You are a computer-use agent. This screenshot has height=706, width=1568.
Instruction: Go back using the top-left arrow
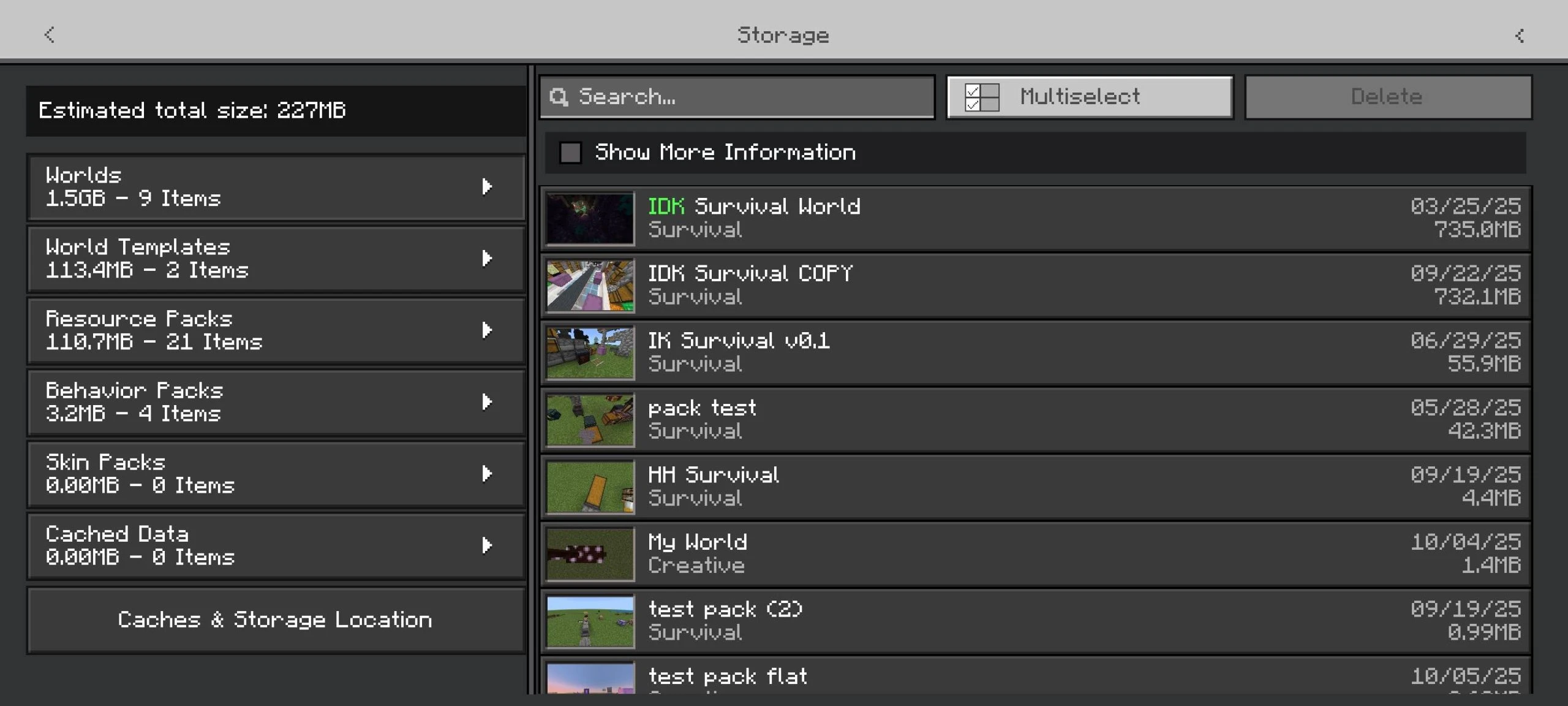coord(50,35)
